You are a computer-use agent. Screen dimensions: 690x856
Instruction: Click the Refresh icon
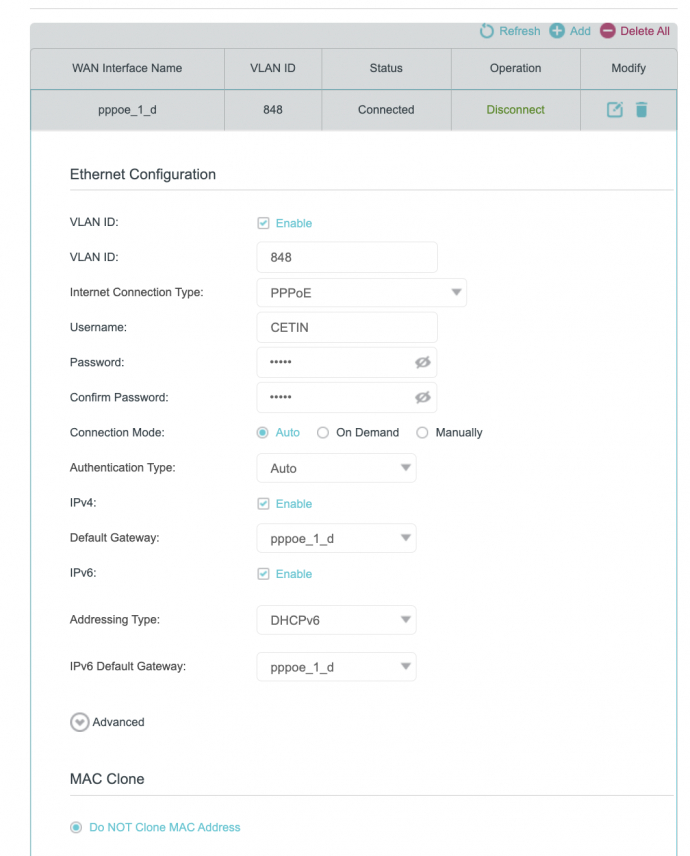tap(486, 31)
